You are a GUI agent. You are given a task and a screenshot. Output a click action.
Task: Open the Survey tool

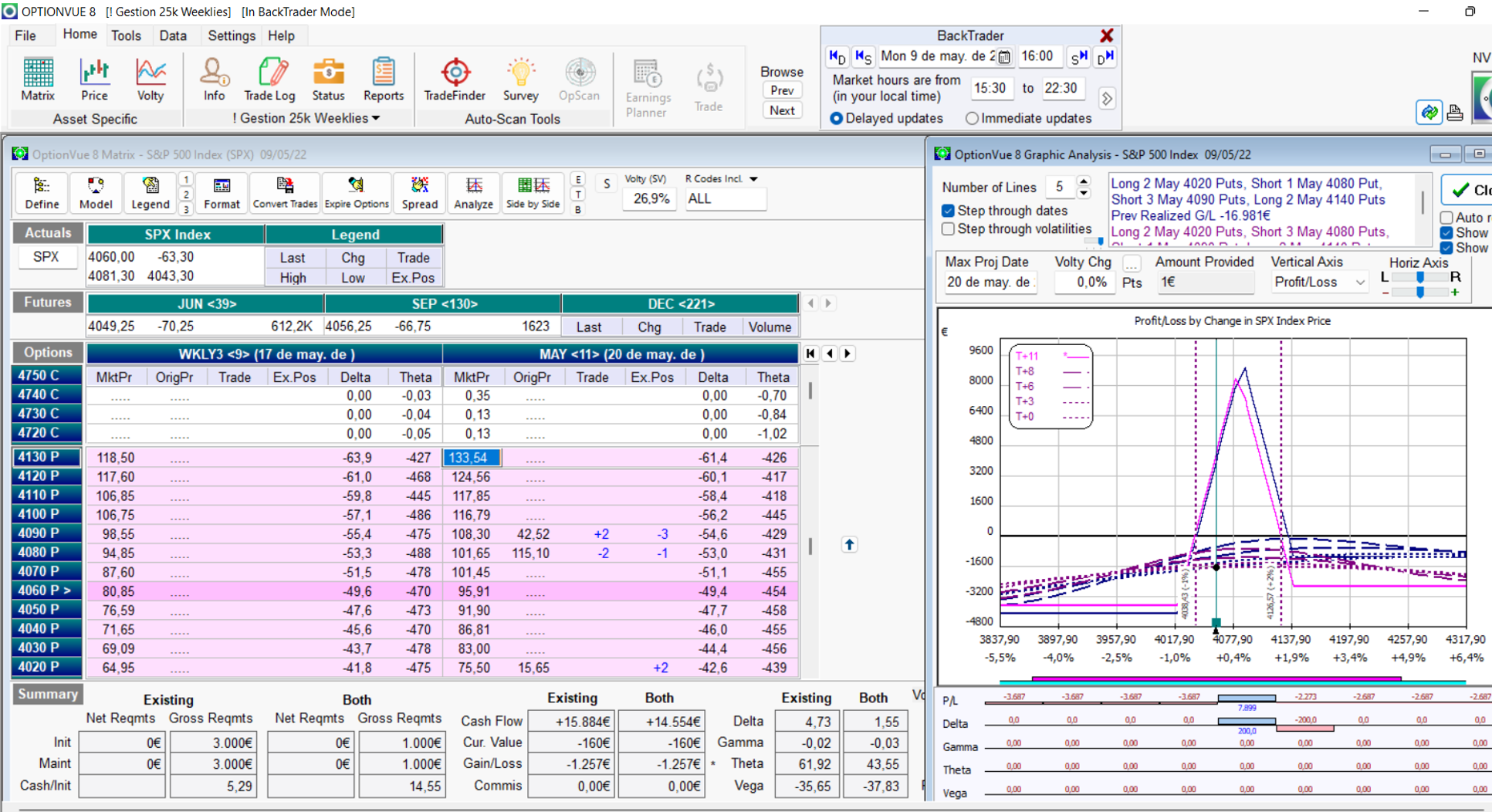(x=520, y=80)
